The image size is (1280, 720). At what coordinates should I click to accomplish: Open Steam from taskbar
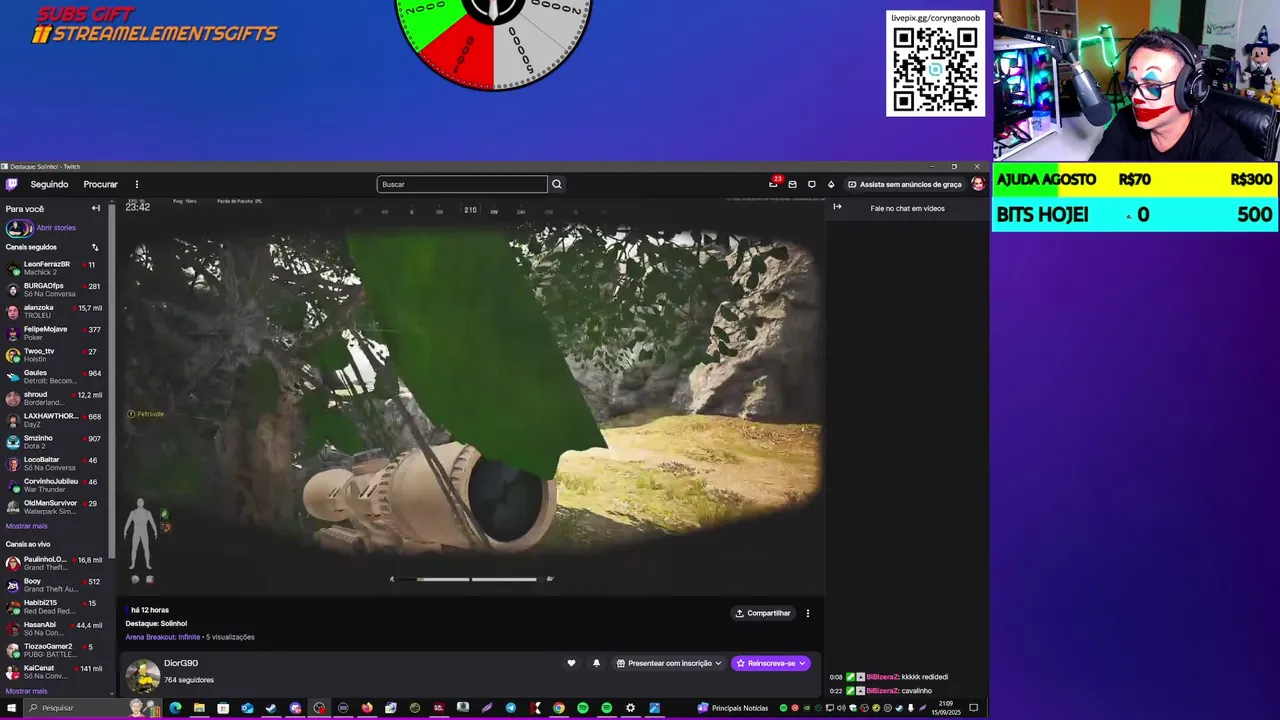[x=271, y=708]
